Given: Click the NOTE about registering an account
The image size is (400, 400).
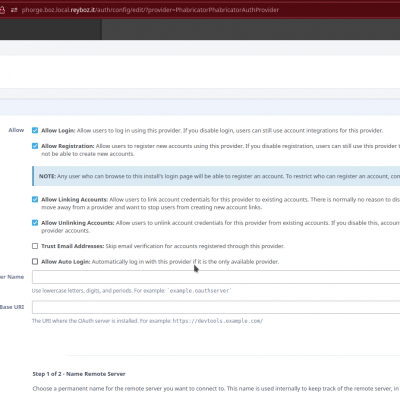Looking at the screenshot, I should pos(216,176).
